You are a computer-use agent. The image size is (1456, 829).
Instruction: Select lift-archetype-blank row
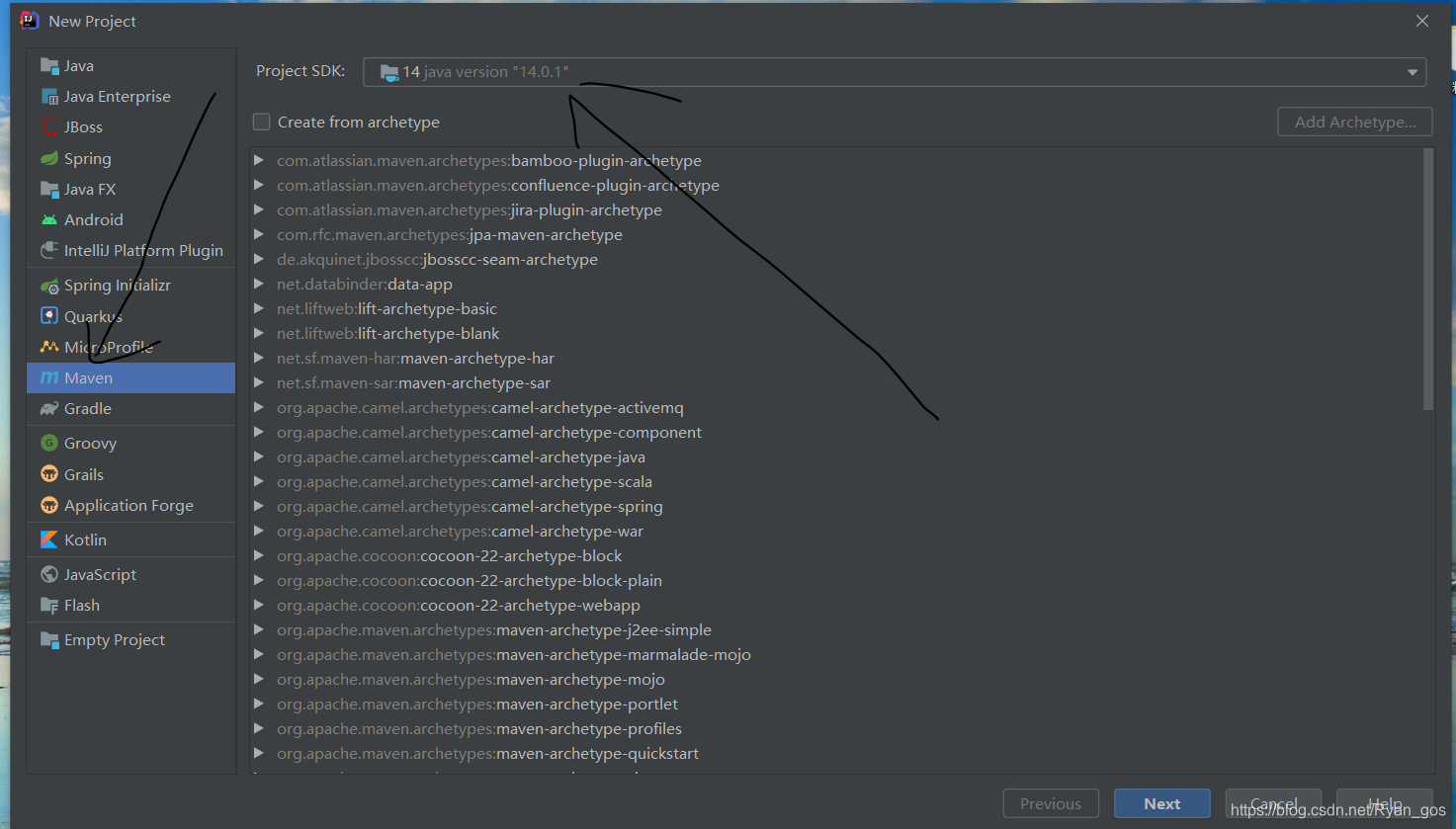click(x=836, y=333)
